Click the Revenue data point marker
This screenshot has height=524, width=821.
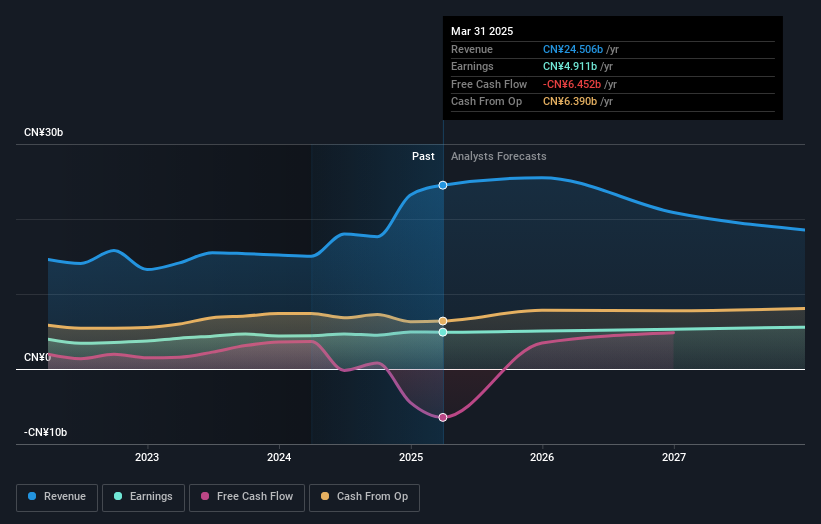443,185
